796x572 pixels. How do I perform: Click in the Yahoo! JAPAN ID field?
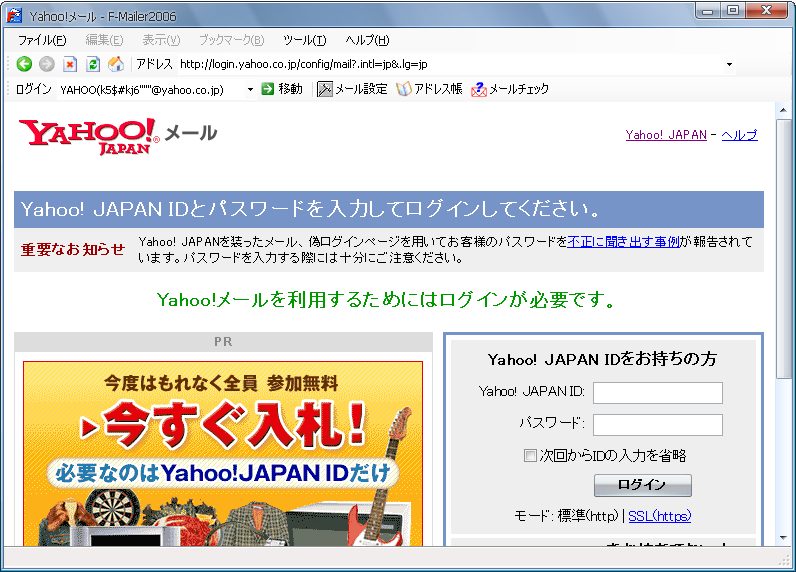[658, 393]
